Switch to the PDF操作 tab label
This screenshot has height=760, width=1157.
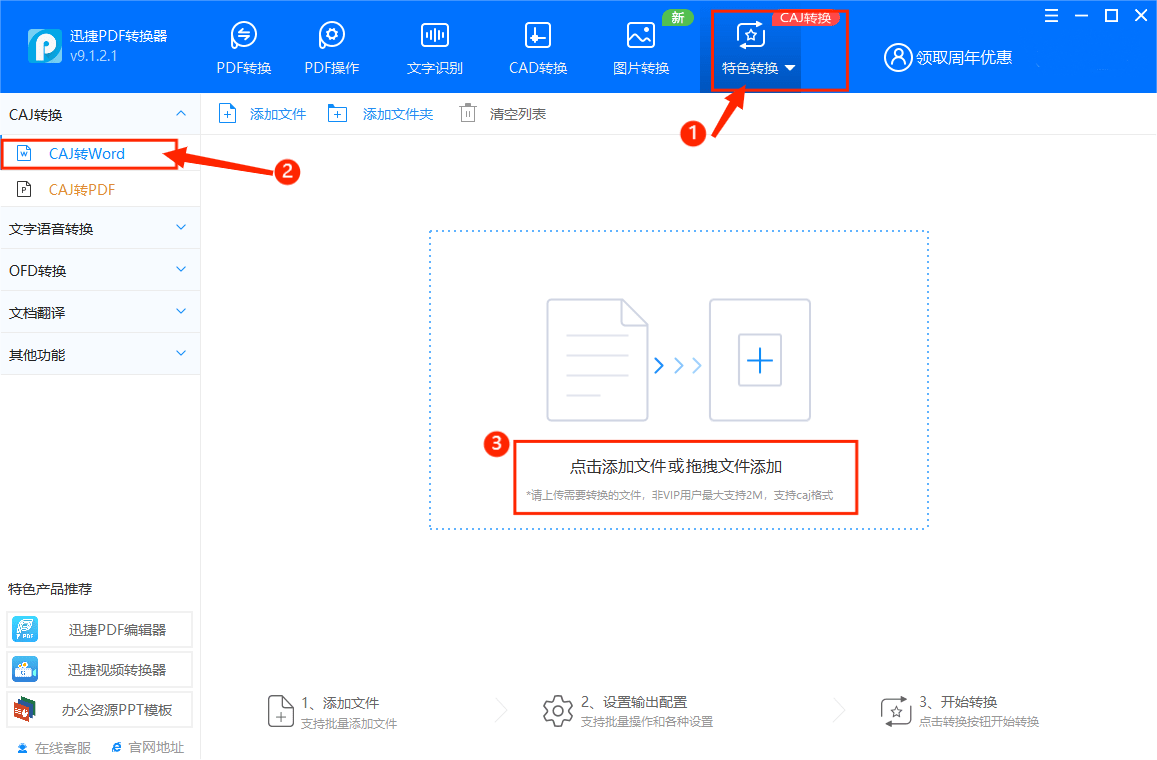click(331, 68)
